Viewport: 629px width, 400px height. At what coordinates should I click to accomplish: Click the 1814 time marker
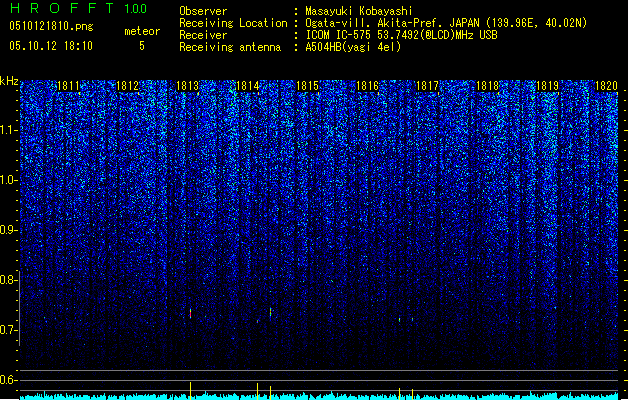(248, 86)
